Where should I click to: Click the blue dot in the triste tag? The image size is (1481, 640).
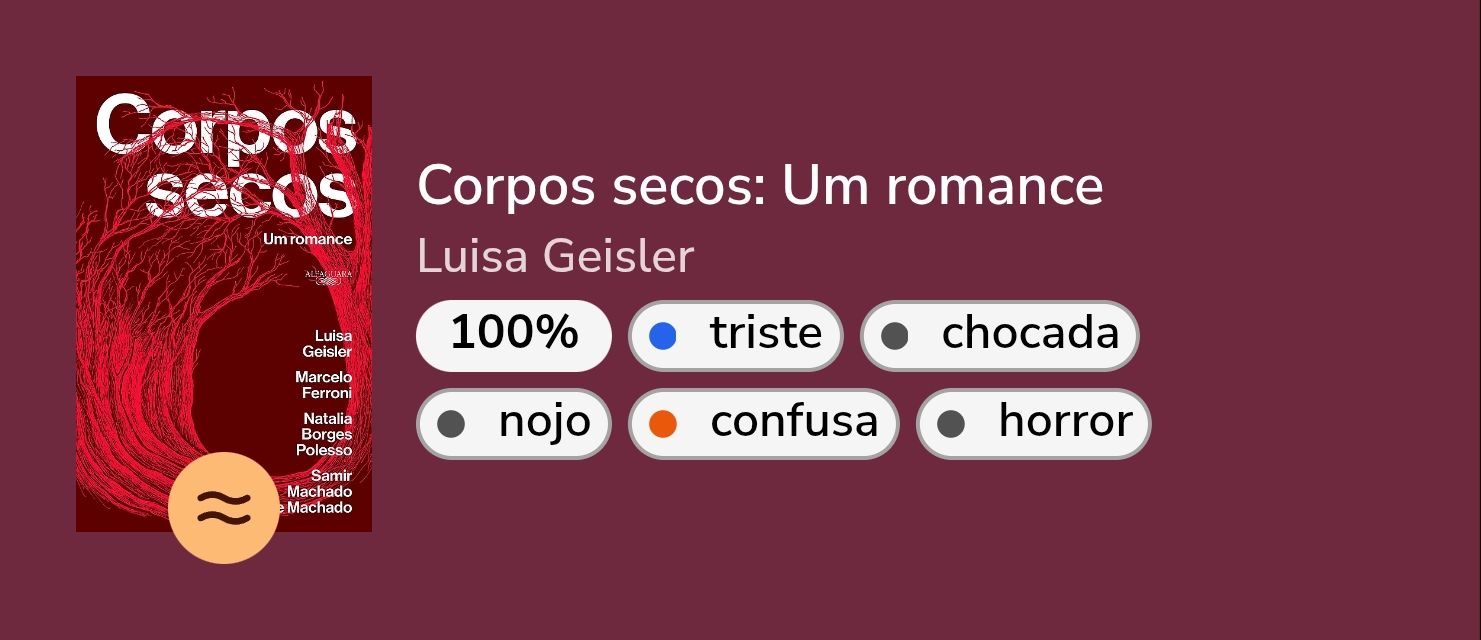pos(663,336)
